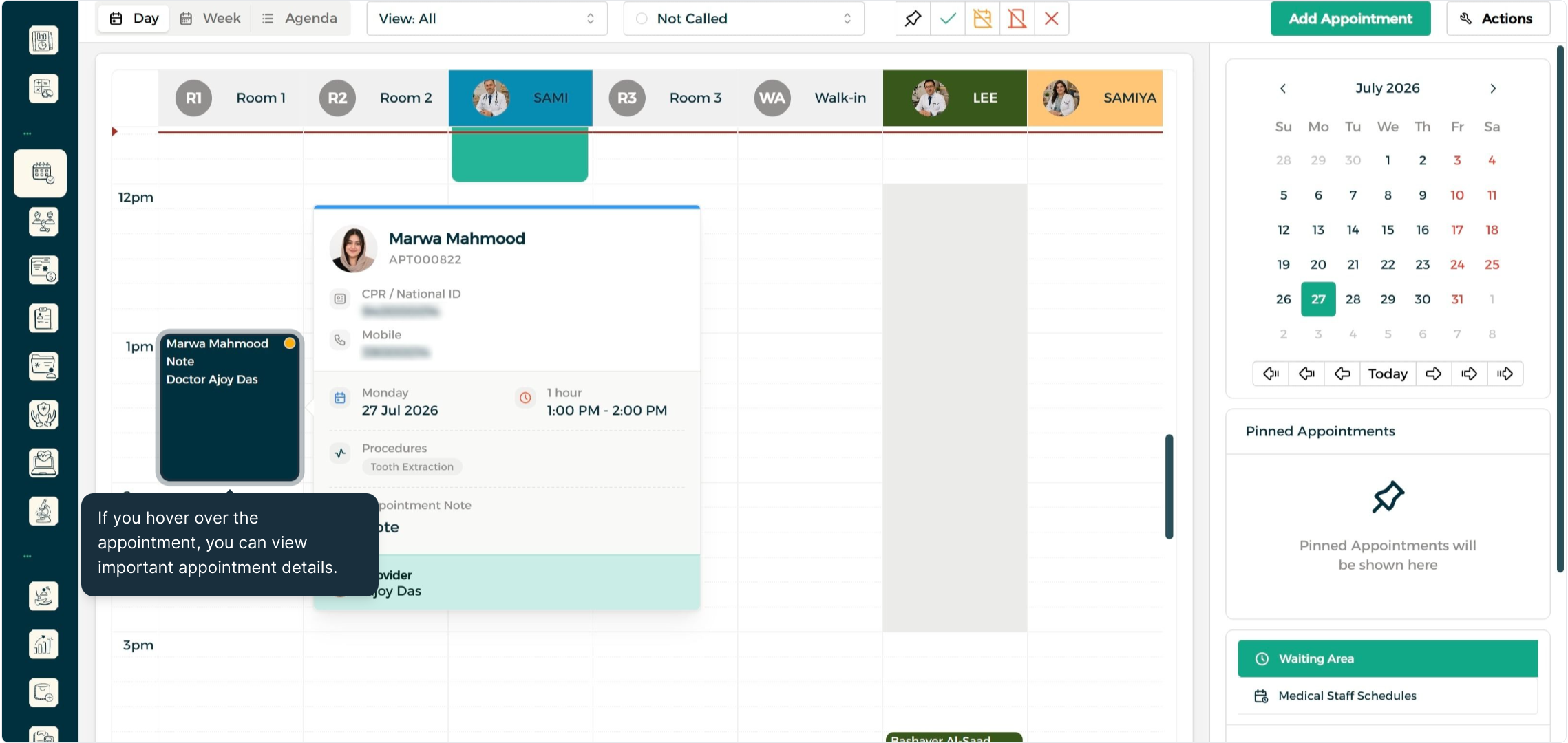The image size is (1568, 743).
Task: Click the green appointment block under SAMI
Action: pyautogui.click(x=520, y=155)
